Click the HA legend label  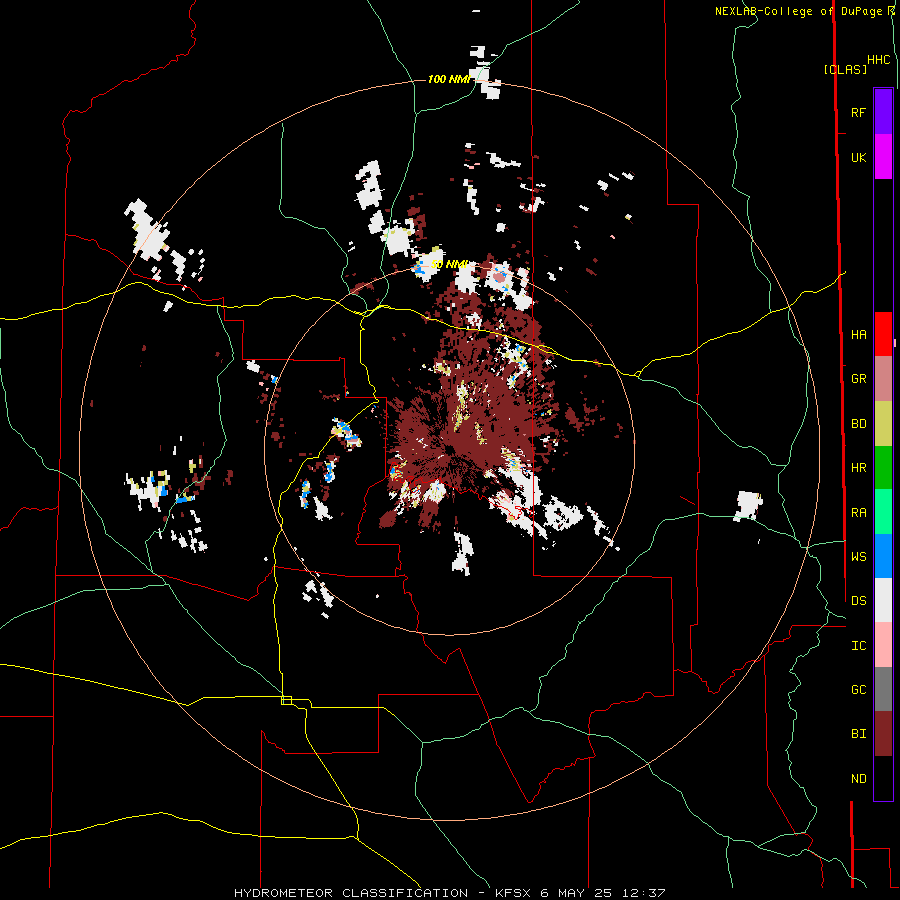coord(858,334)
